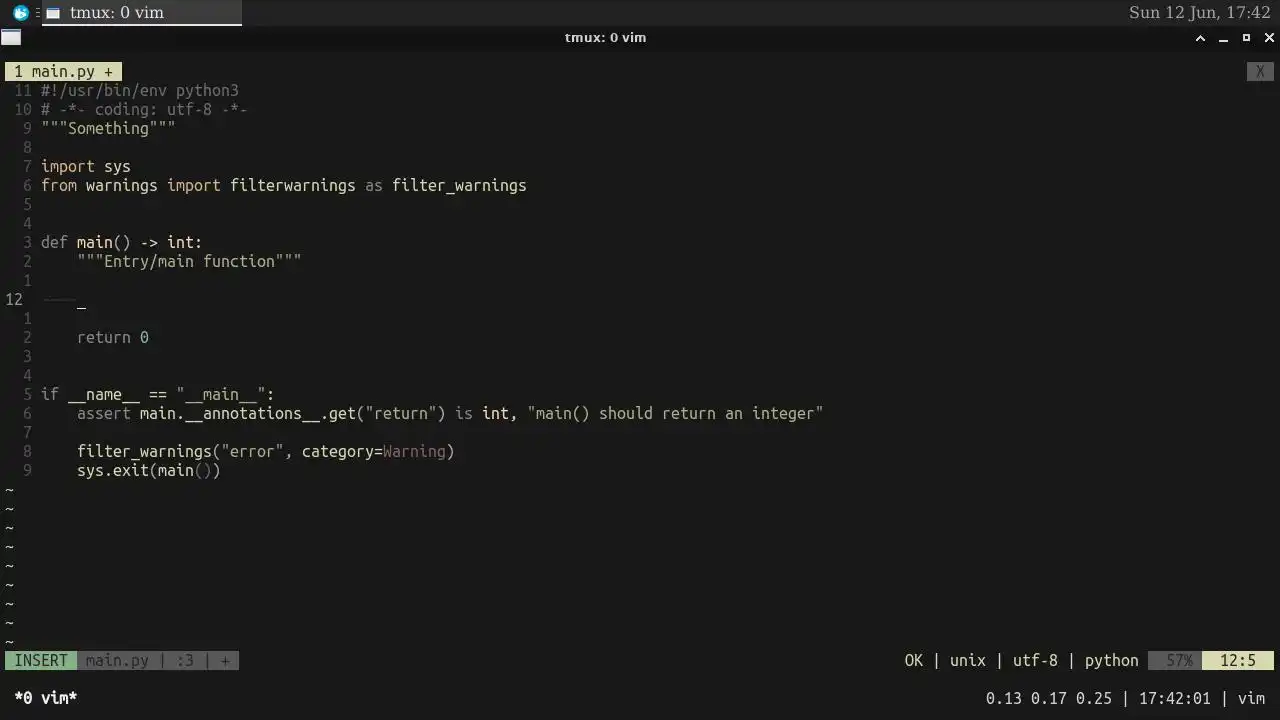Click the word filter_warnings in import line
This screenshot has width=1280, height=720.
(459, 186)
